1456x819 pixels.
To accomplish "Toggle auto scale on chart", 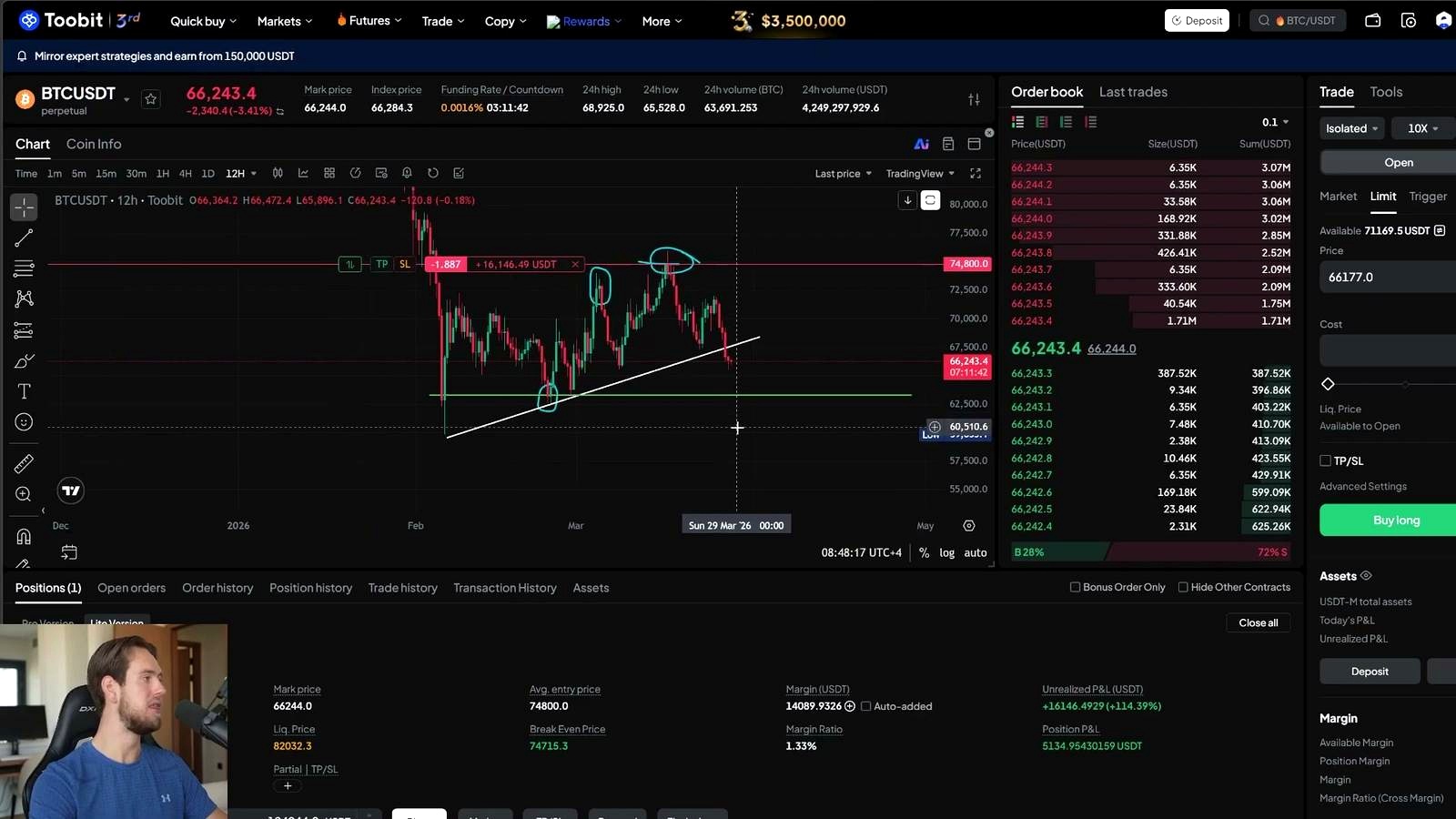I will (x=976, y=552).
